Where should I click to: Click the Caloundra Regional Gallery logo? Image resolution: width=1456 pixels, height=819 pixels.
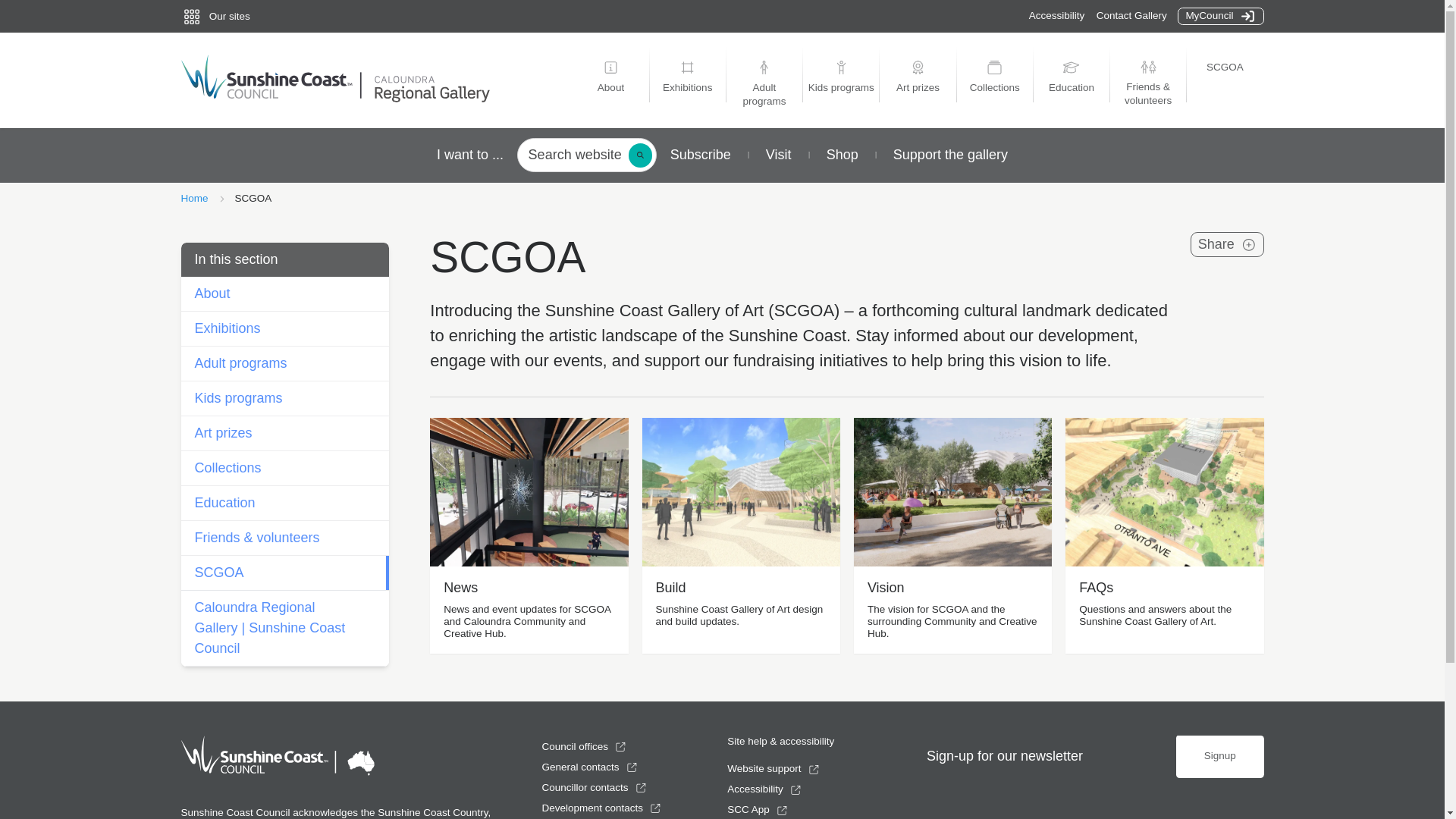click(431, 89)
